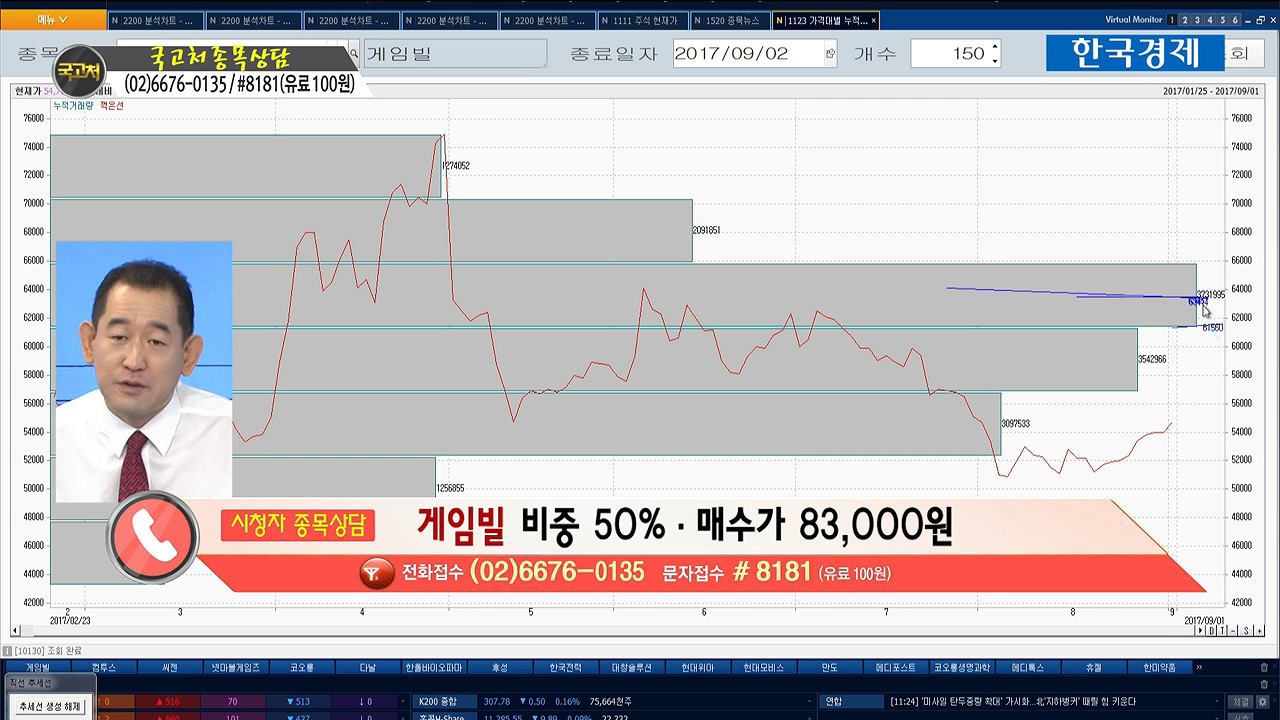Image resolution: width=1280 pixels, height=720 pixels.
Task: Open the 메뉴 dropdown menu
Action: click(x=52, y=20)
